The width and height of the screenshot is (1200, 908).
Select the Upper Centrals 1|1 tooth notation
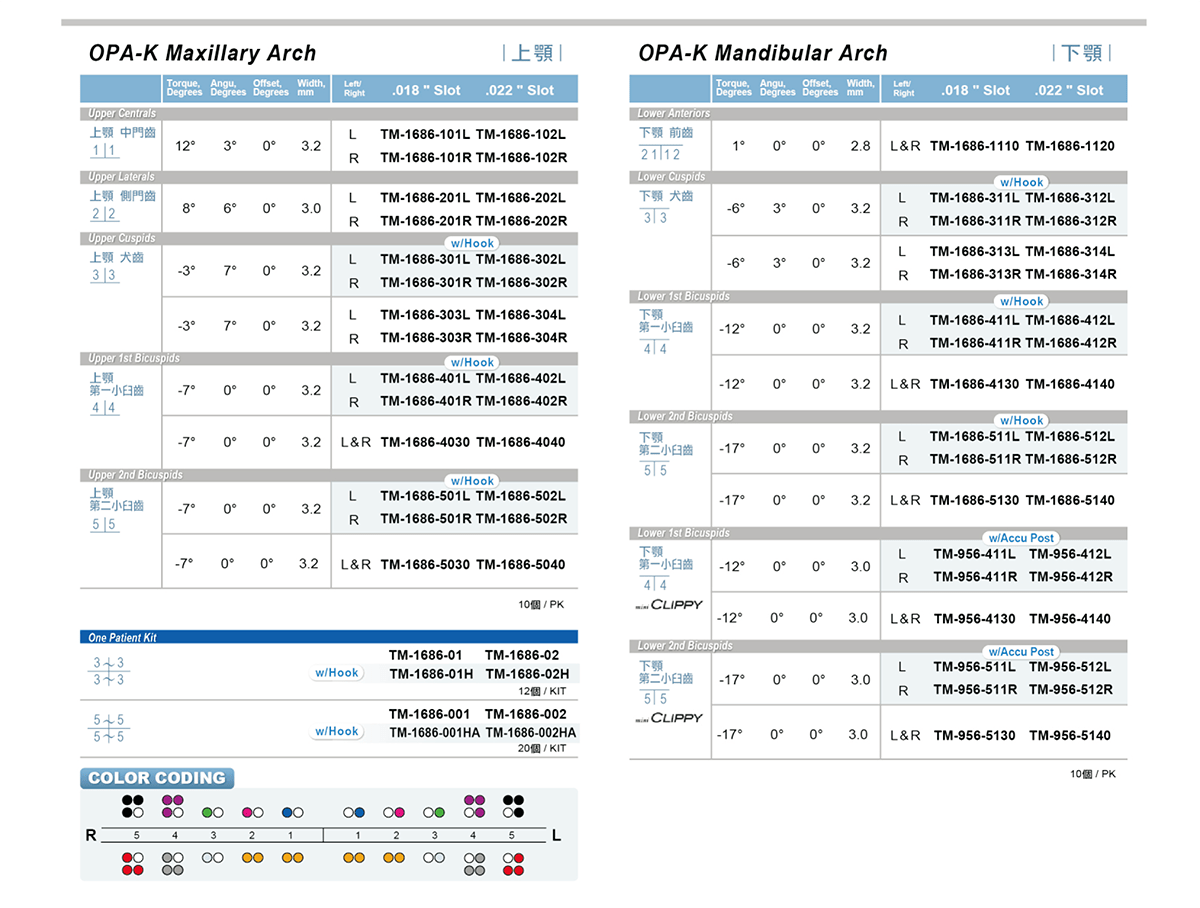point(104,151)
